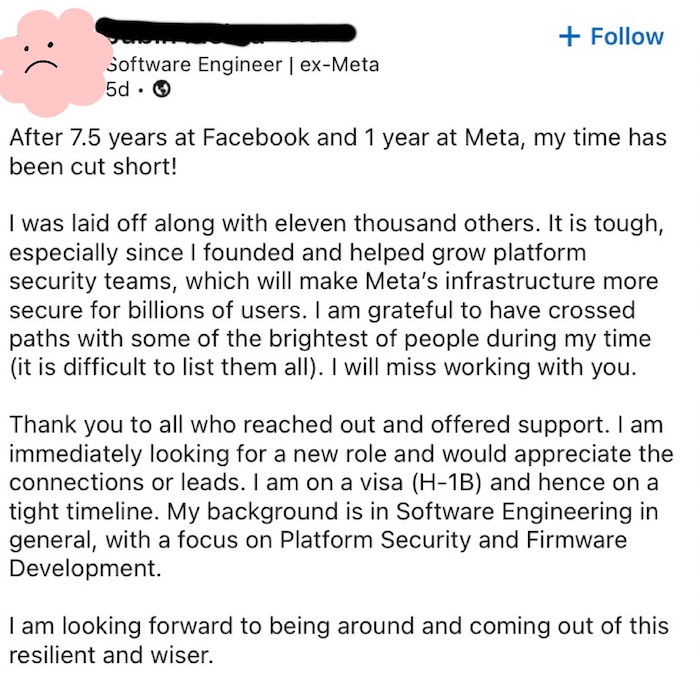700x692 pixels.
Task: Click the 5d post timestamp
Action: point(117,89)
